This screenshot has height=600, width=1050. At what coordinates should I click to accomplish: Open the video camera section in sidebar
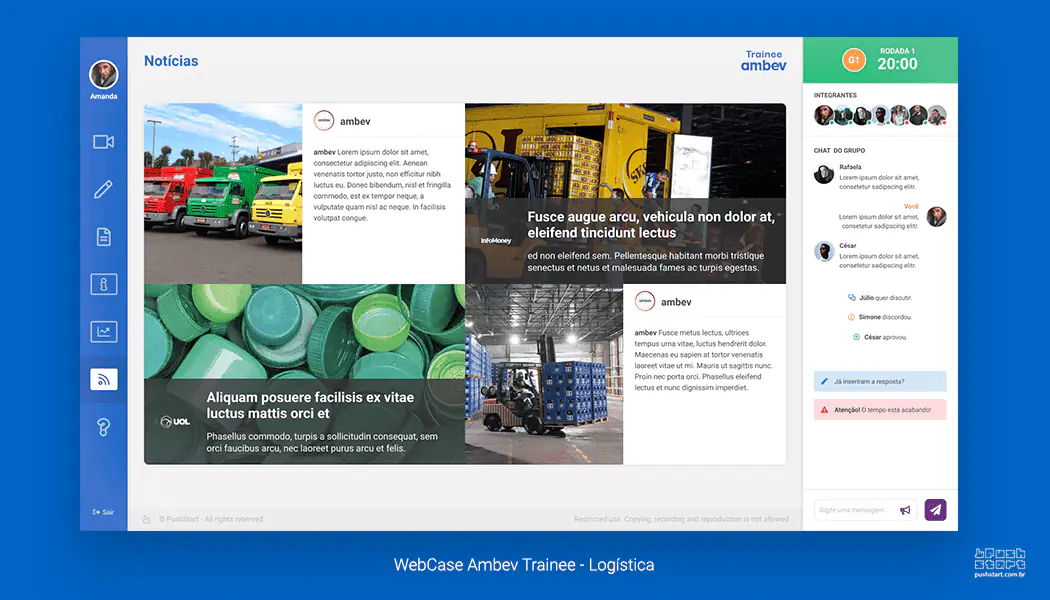(103, 142)
